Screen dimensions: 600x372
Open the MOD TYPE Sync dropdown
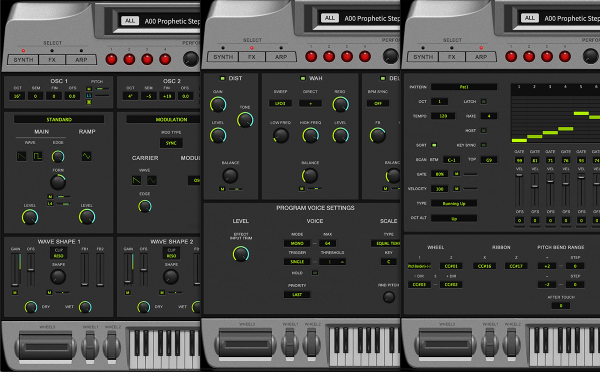(171, 143)
